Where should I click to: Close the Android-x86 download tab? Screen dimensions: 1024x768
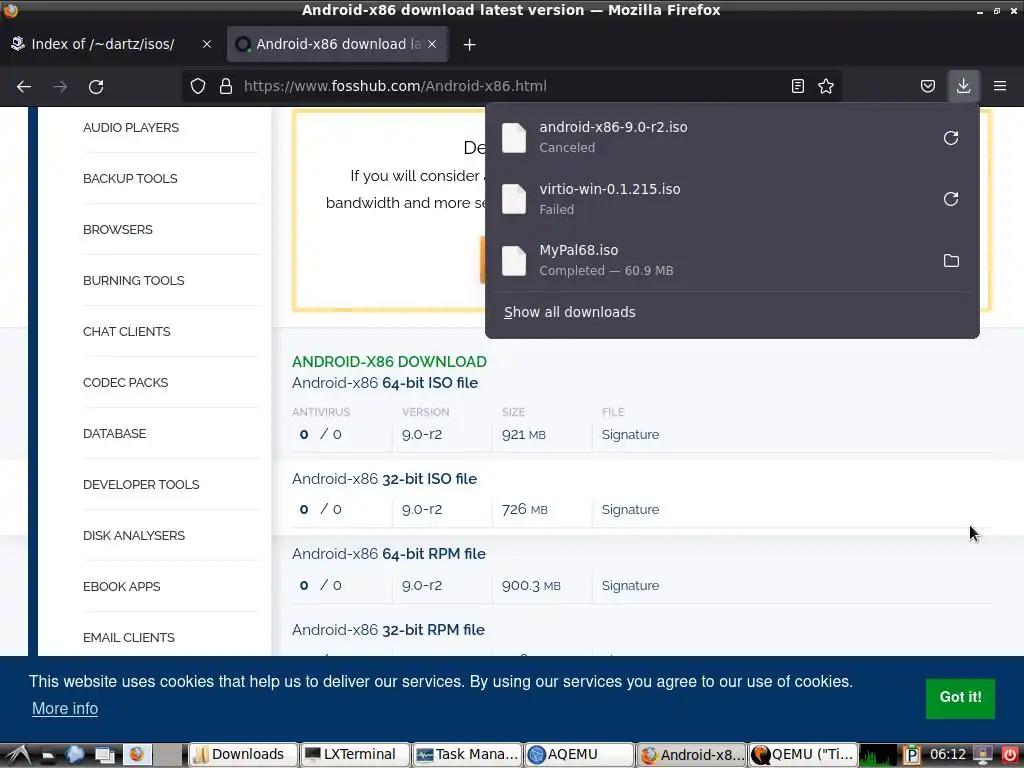(x=432, y=44)
